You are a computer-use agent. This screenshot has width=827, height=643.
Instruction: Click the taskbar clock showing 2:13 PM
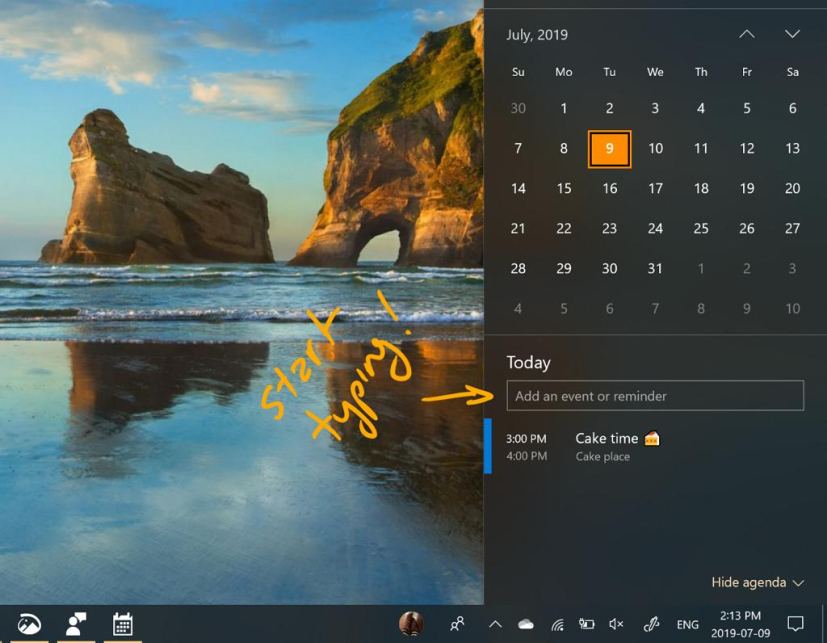point(741,624)
